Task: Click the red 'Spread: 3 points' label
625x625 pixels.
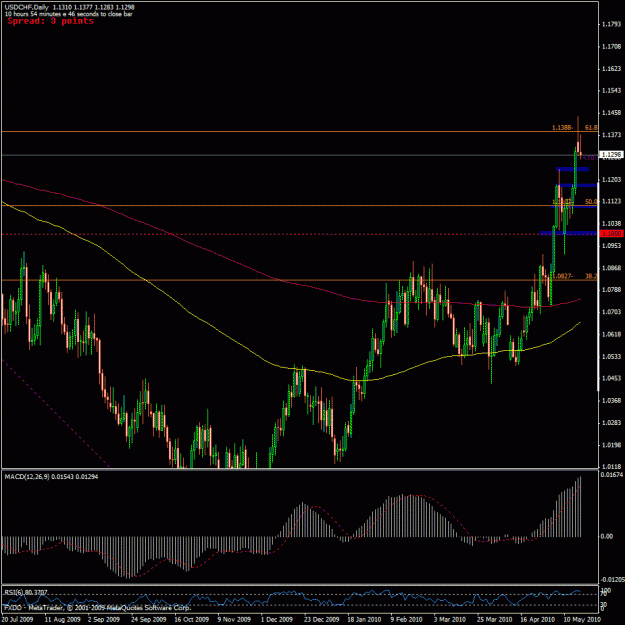Action: pos(51,21)
